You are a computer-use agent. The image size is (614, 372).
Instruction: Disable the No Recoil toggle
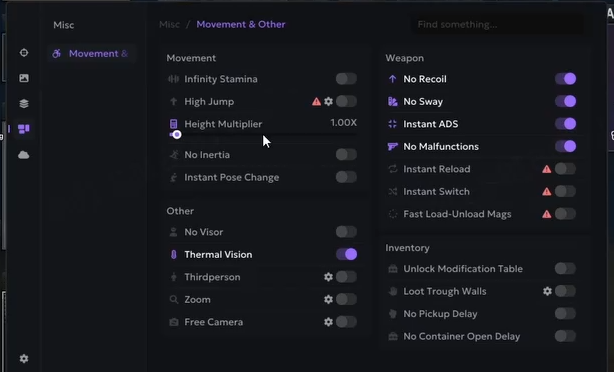click(x=565, y=79)
